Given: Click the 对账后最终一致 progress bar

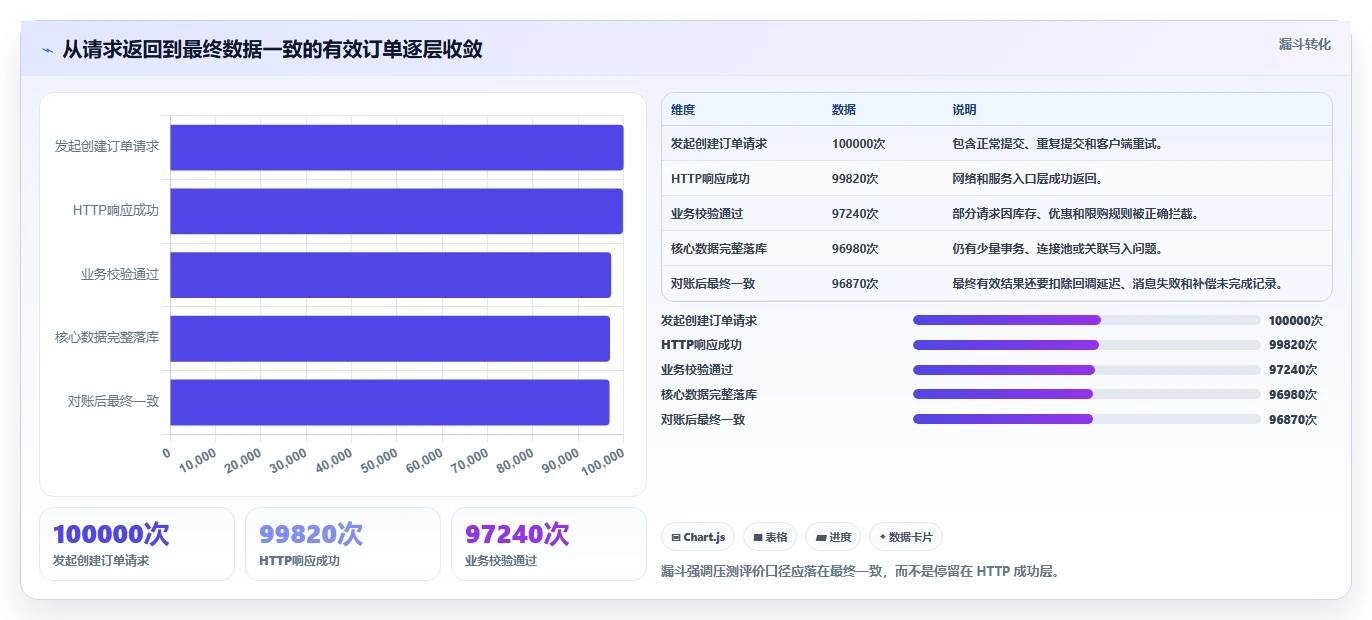Looking at the screenshot, I should coord(1086,419).
